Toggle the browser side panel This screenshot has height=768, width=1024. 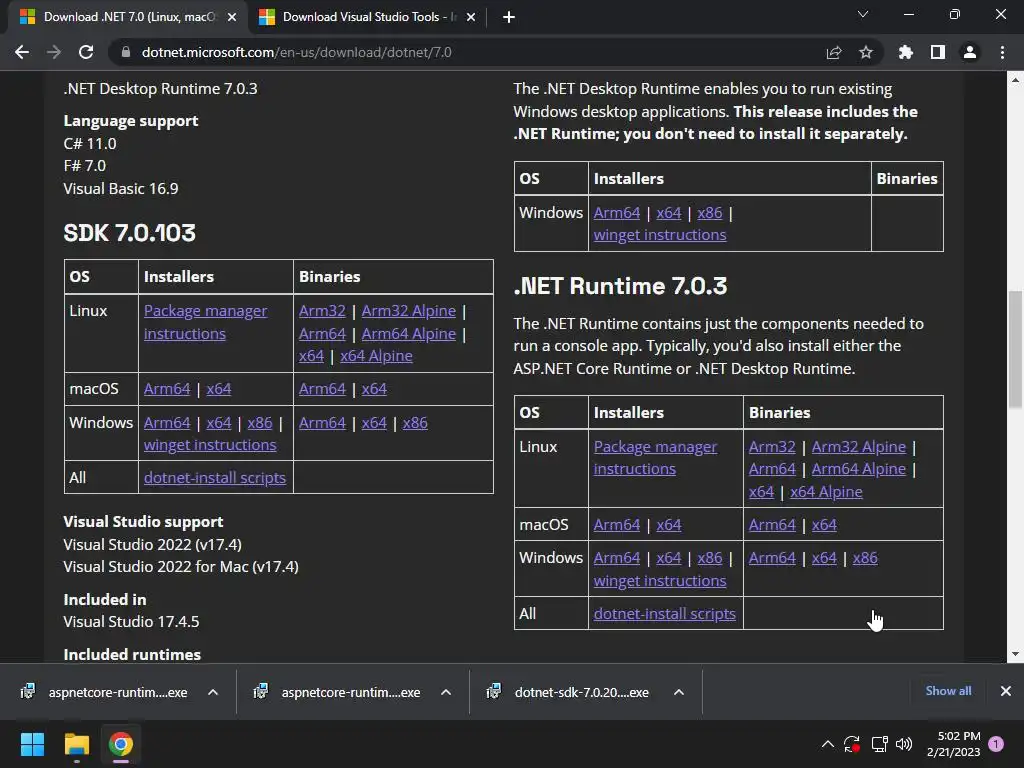point(938,52)
